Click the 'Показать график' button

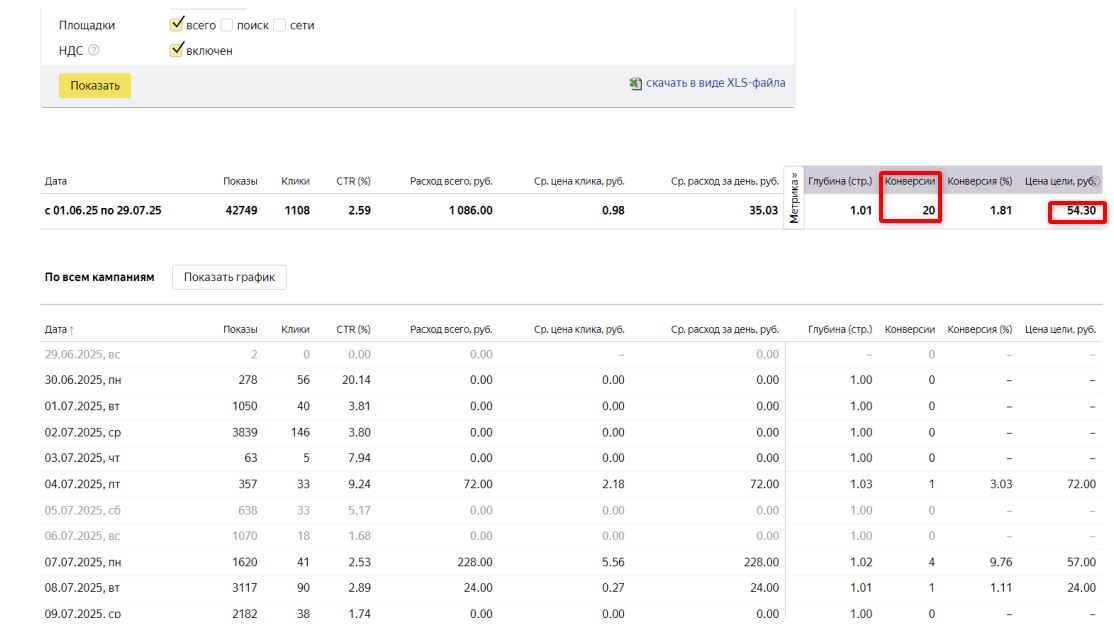[x=229, y=277]
